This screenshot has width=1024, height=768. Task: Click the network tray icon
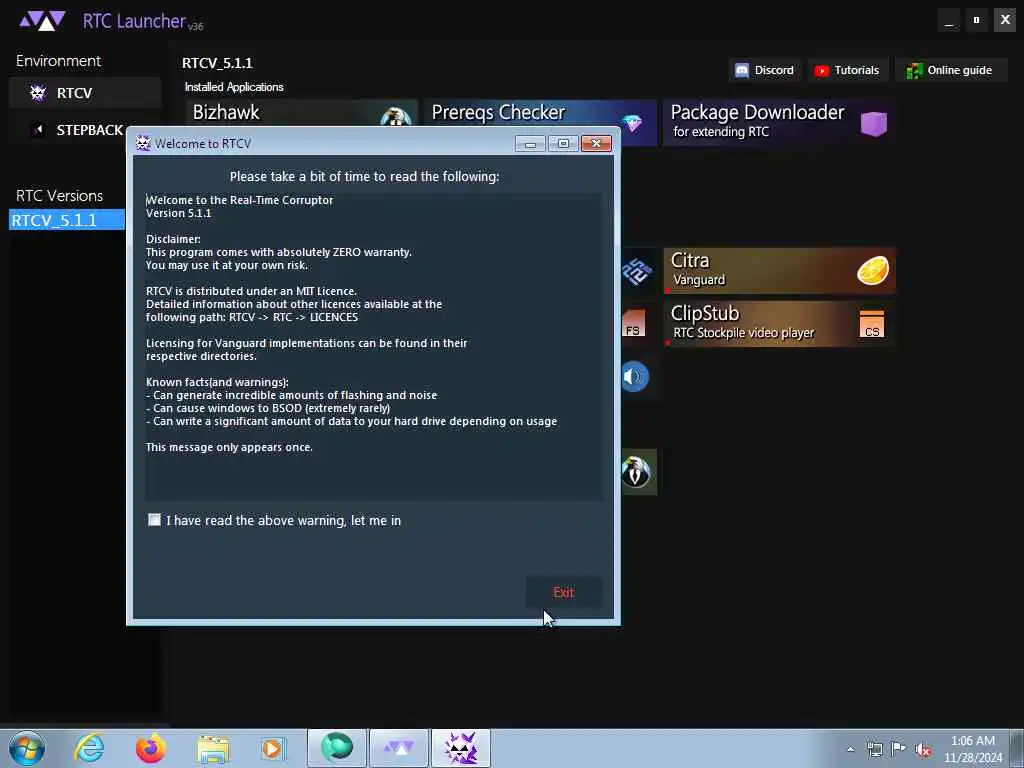click(874, 749)
